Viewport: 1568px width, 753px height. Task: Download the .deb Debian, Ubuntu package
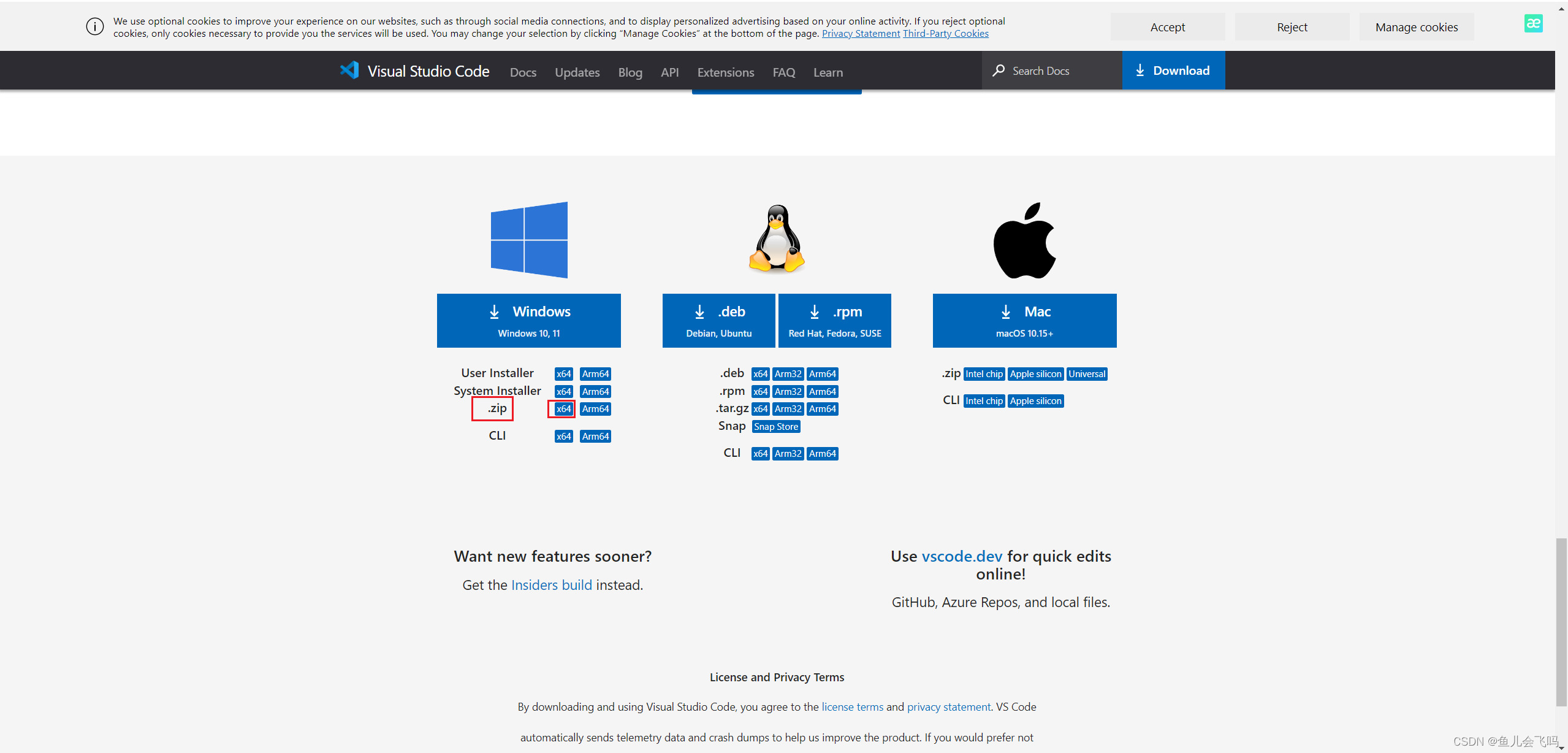coord(718,321)
